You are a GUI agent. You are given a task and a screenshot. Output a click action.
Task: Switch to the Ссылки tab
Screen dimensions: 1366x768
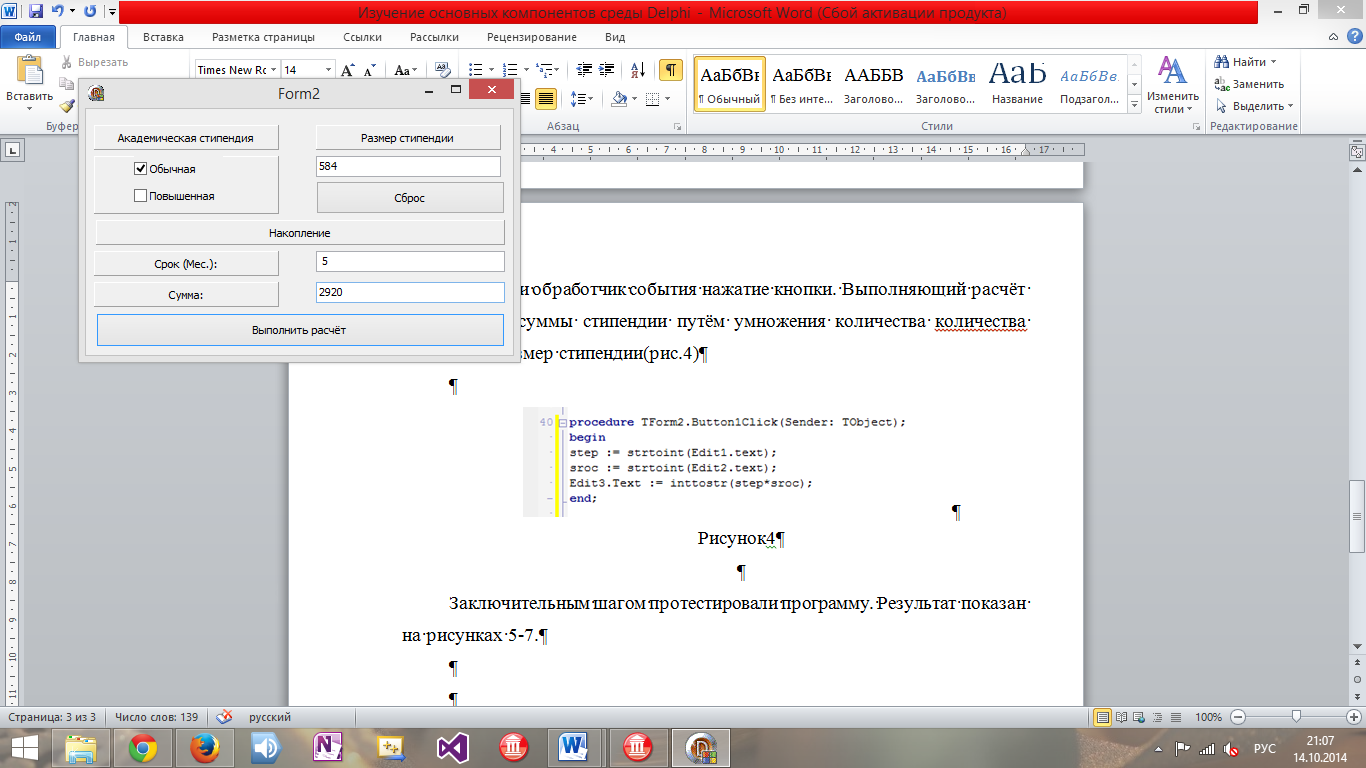click(x=362, y=37)
